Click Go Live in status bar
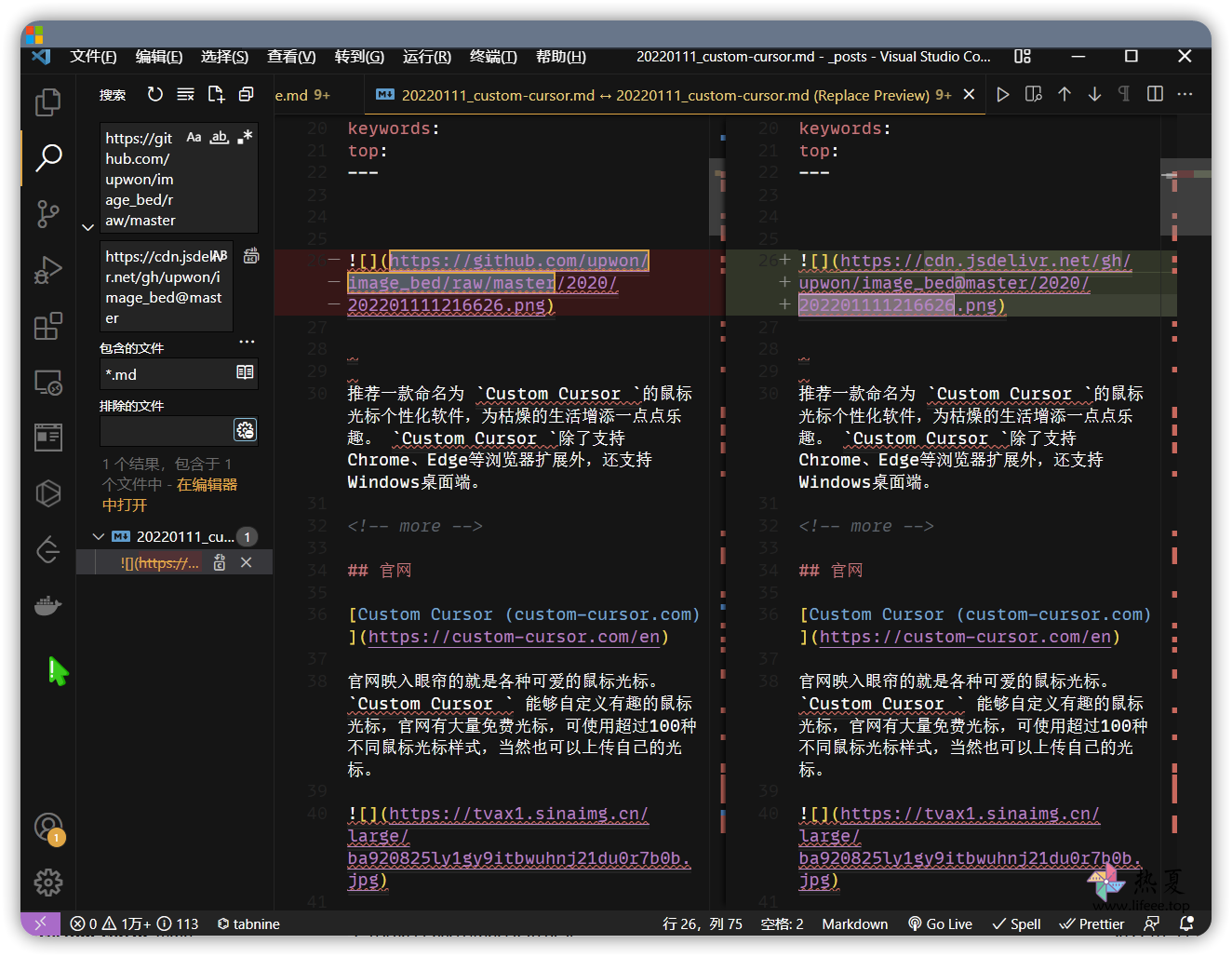 coord(940,923)
